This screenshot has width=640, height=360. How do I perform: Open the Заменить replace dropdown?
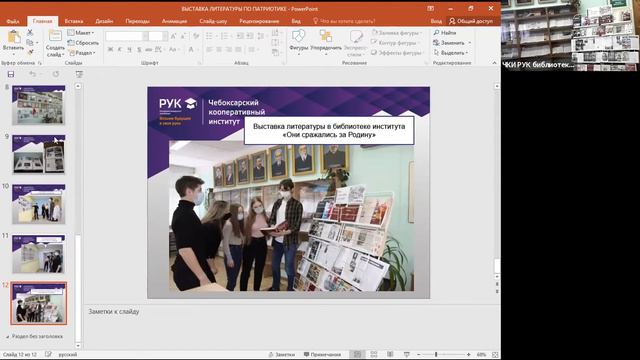(x=452, y=43)
